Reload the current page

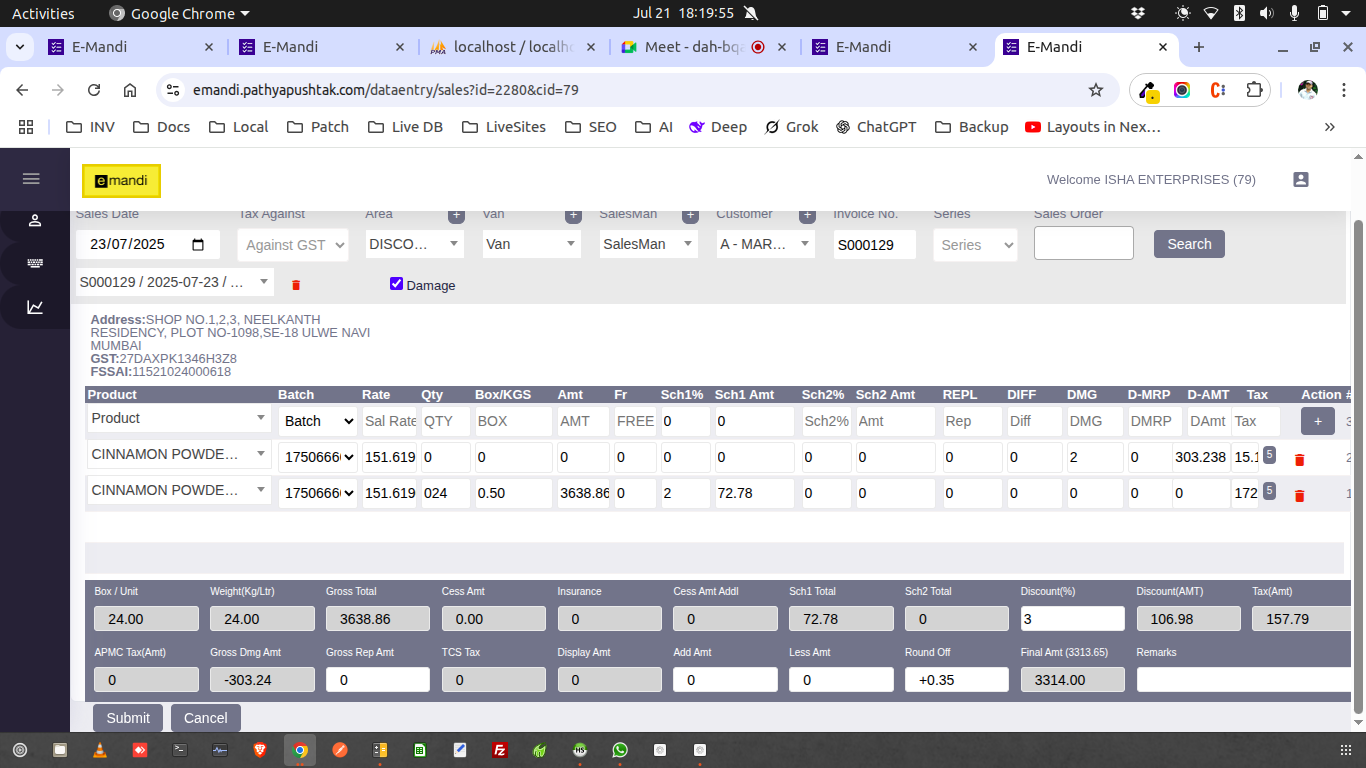(x=94, y=90)
